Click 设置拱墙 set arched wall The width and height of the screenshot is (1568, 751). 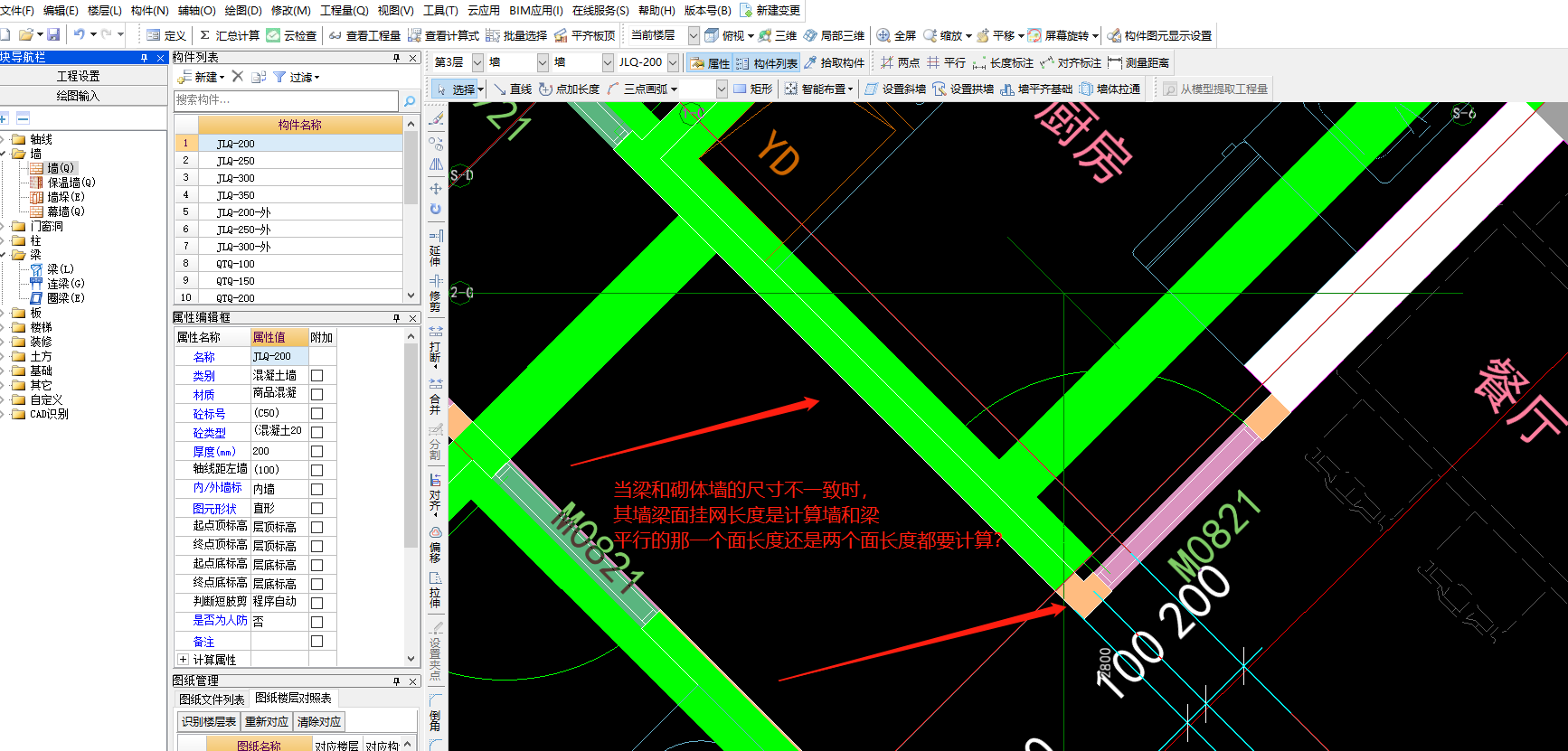(x=963, y=89)
